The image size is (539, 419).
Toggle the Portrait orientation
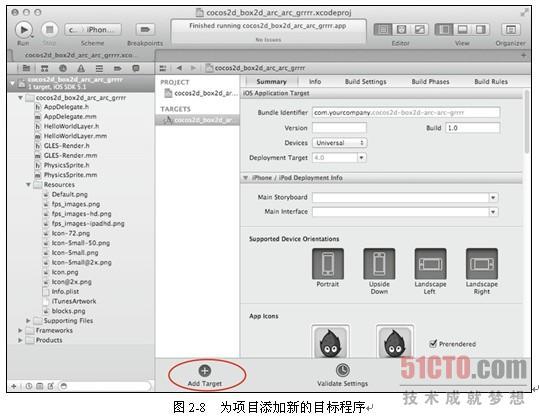(328, 264)
